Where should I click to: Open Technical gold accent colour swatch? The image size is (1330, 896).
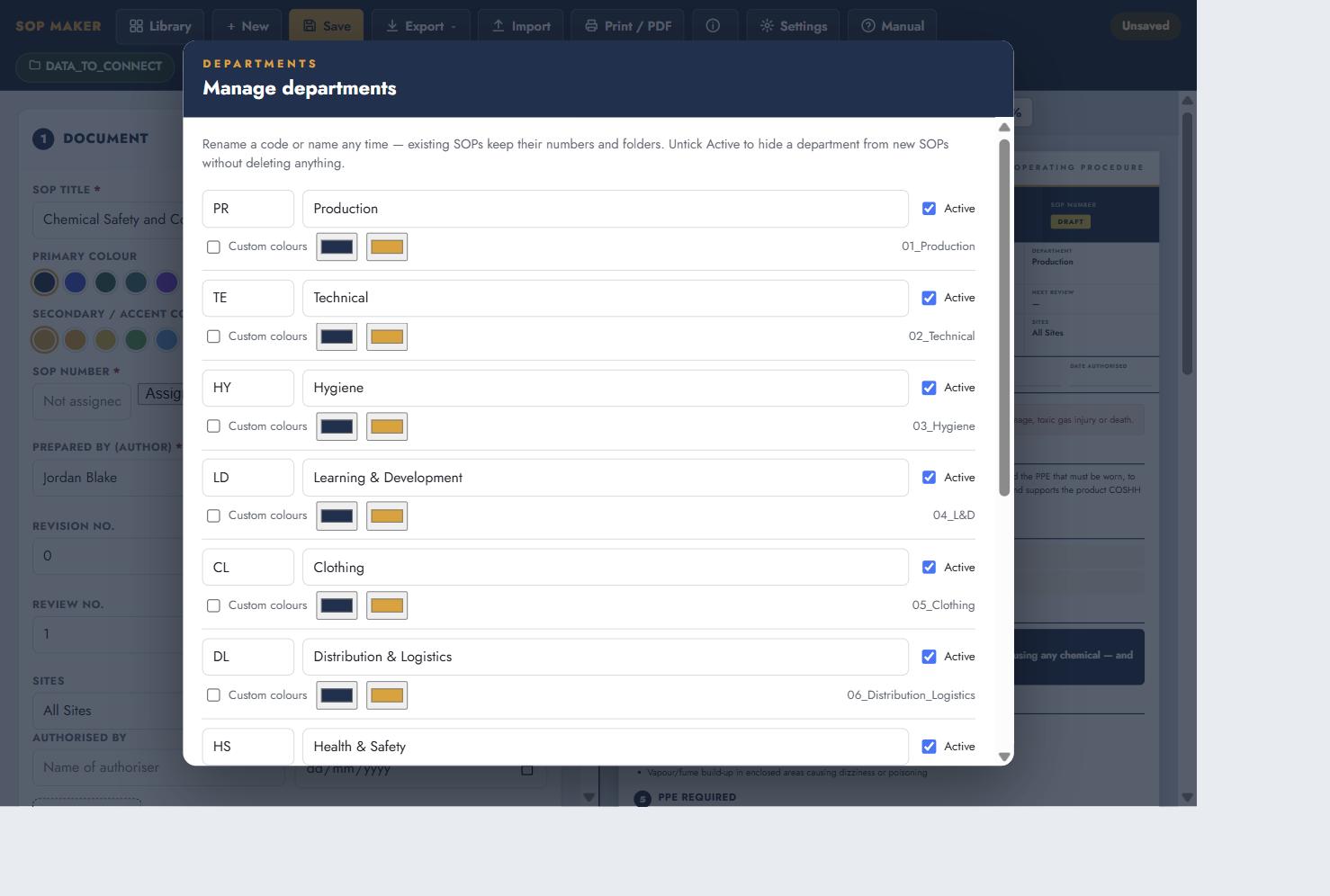click(387, 336)
